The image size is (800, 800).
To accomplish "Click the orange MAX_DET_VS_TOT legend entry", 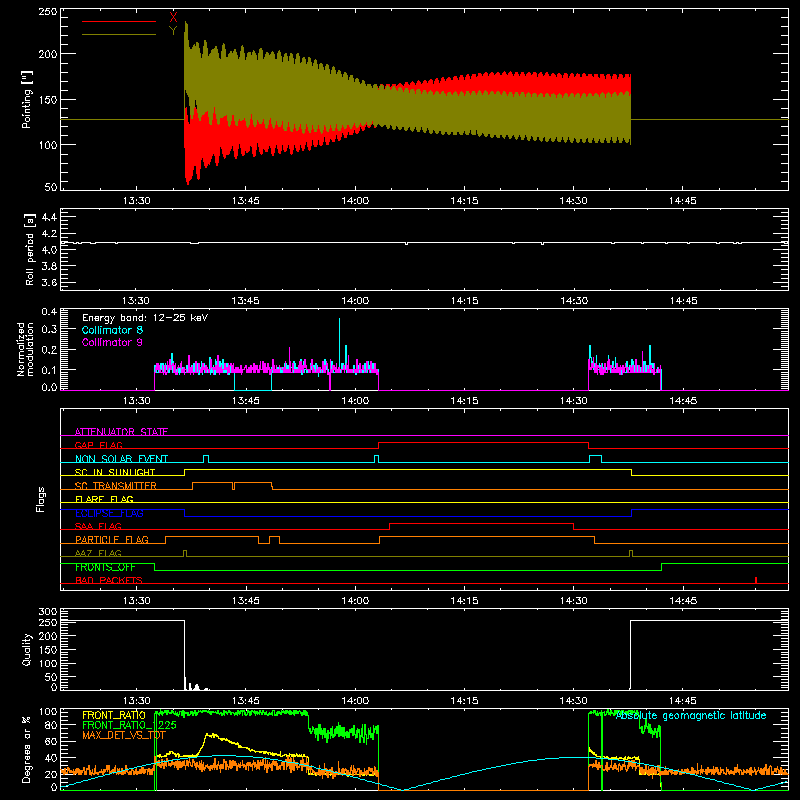I will tap(124, 735).
